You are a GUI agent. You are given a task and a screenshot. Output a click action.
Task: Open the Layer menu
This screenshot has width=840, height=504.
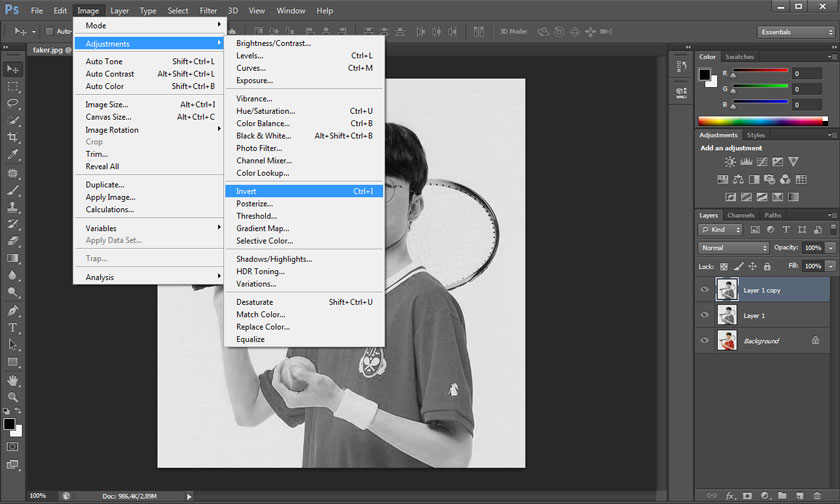click(119, 11)
